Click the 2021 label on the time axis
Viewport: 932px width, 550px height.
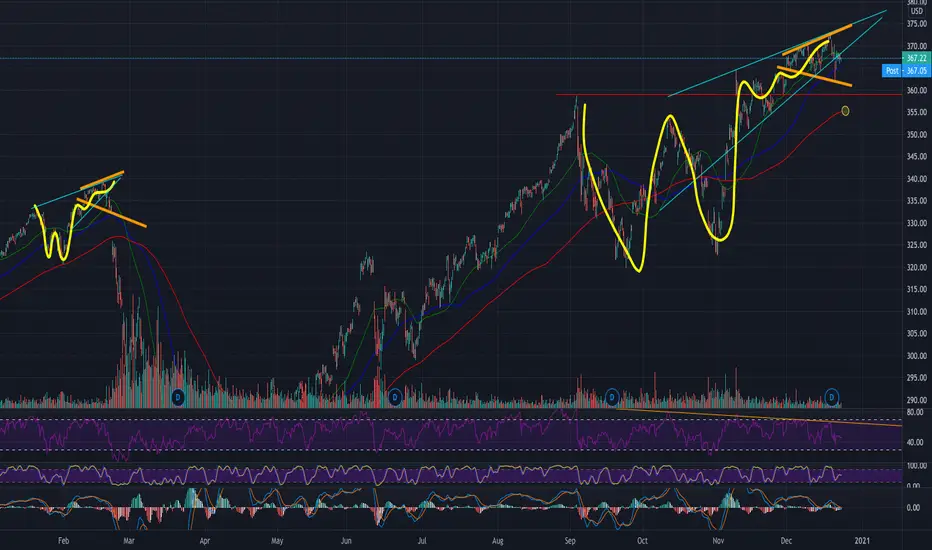click(862, 540)
